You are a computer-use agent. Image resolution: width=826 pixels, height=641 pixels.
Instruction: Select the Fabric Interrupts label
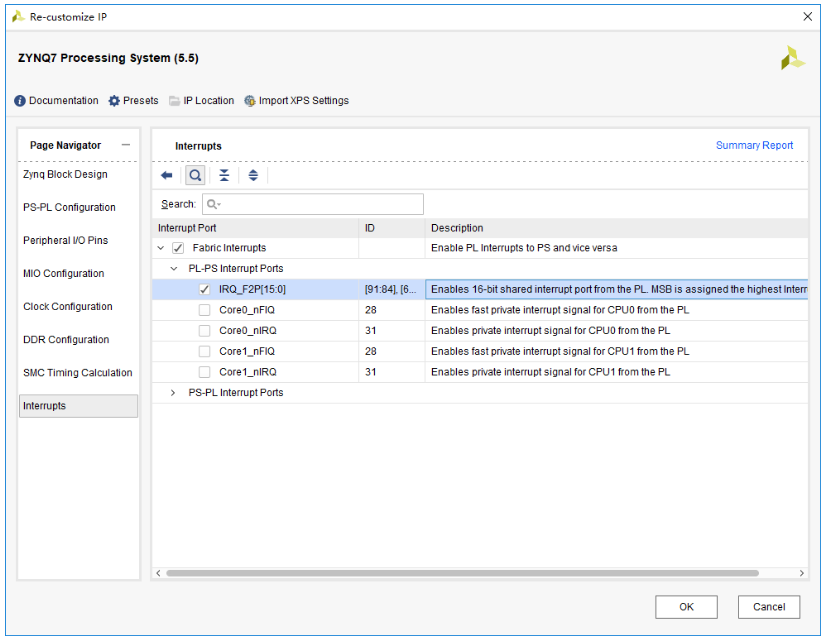pos(229,248)
